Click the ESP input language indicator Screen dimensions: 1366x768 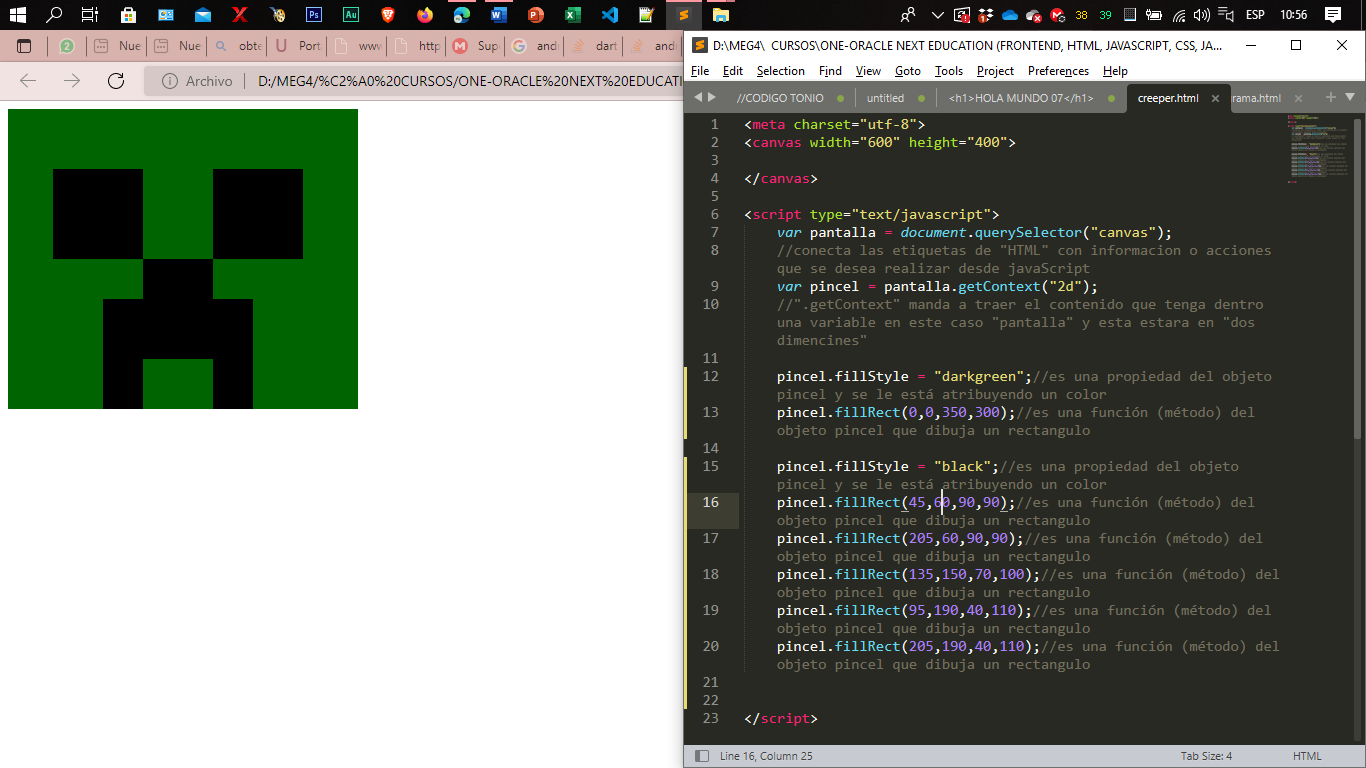coord(1254,15)
